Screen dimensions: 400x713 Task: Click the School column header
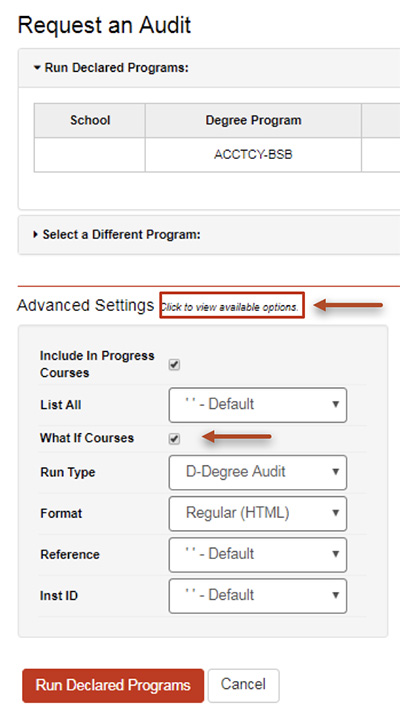90,121
